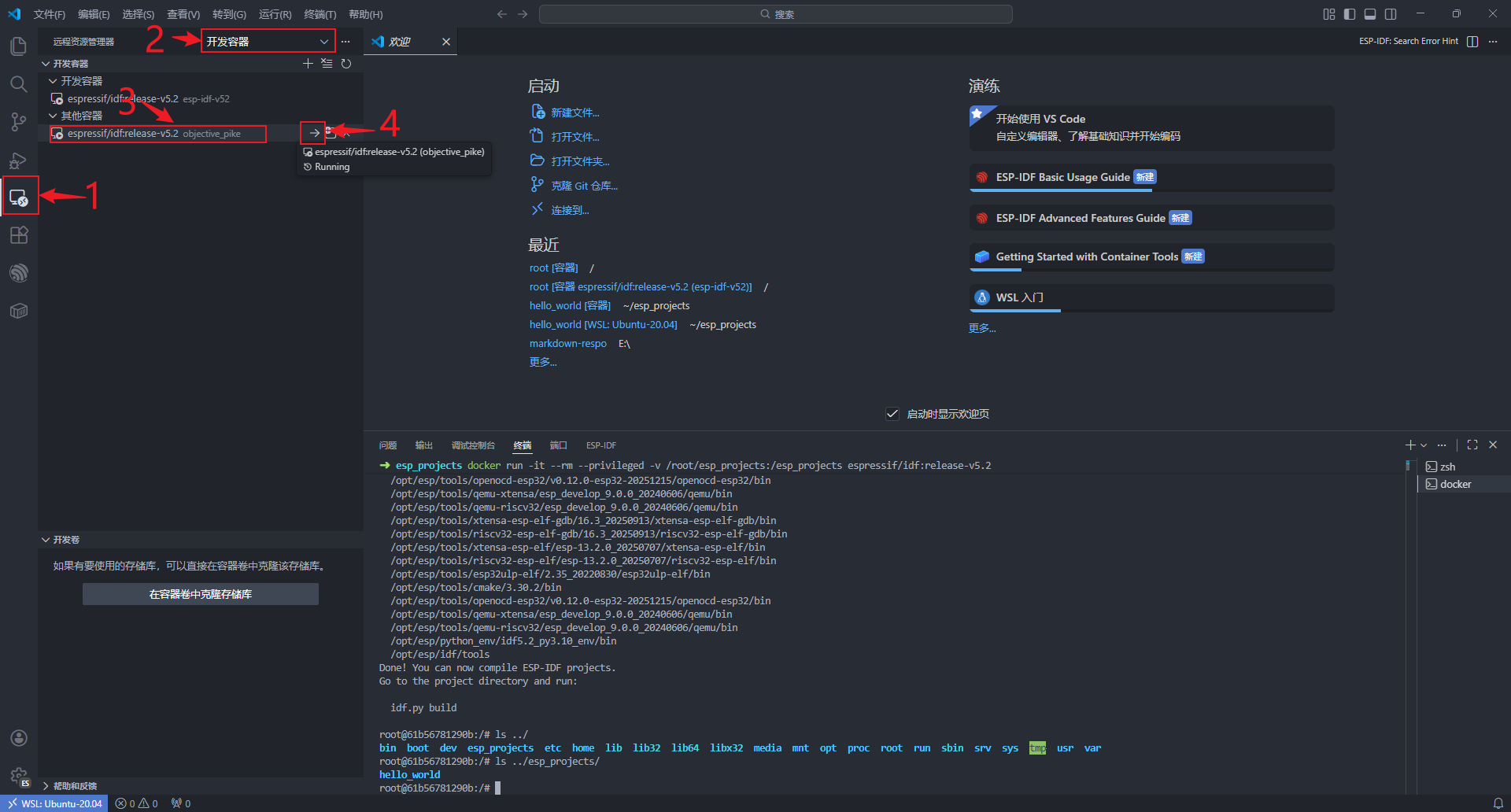Open the 编辑(E) menu
This screenshot has width=1511, height=812.
(x=94, y=14)
